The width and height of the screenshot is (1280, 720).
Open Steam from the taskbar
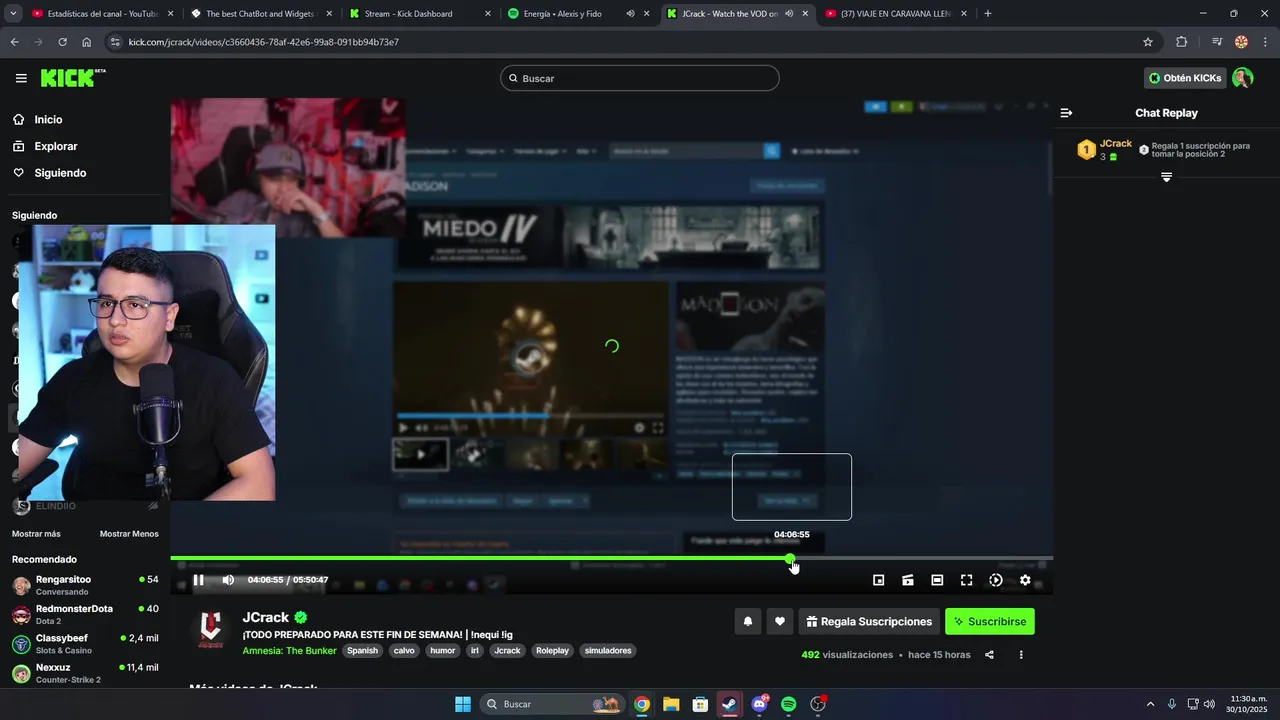pyautogui.click(x=730, y=704)
